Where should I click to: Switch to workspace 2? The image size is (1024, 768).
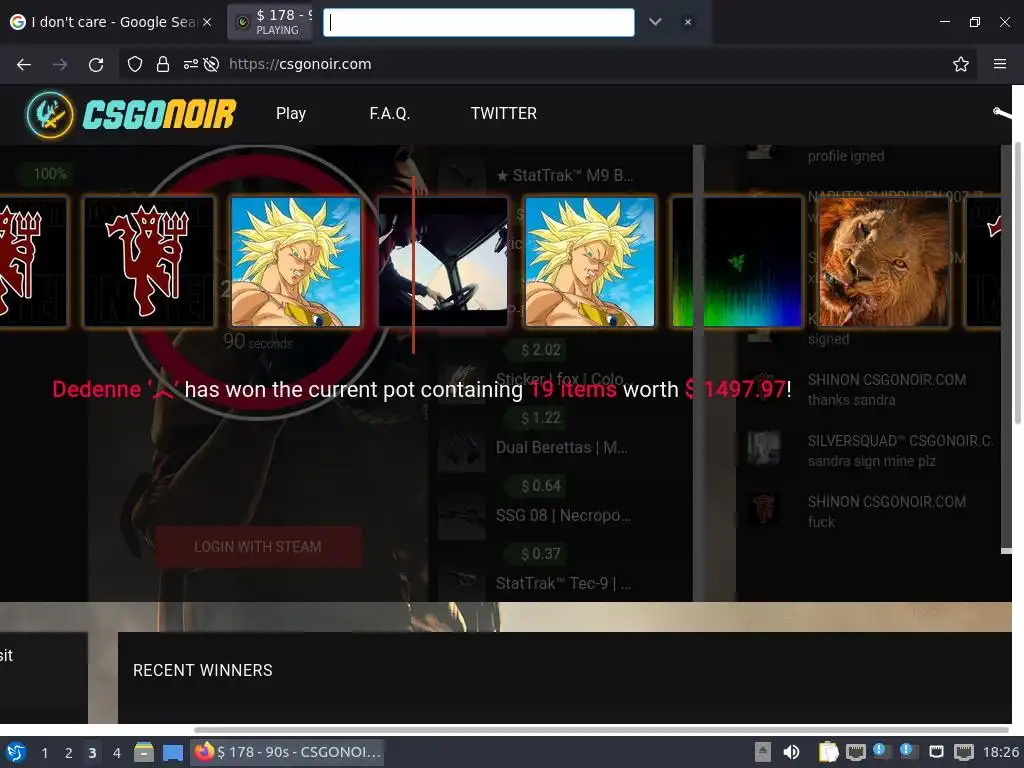pos(69,753)
